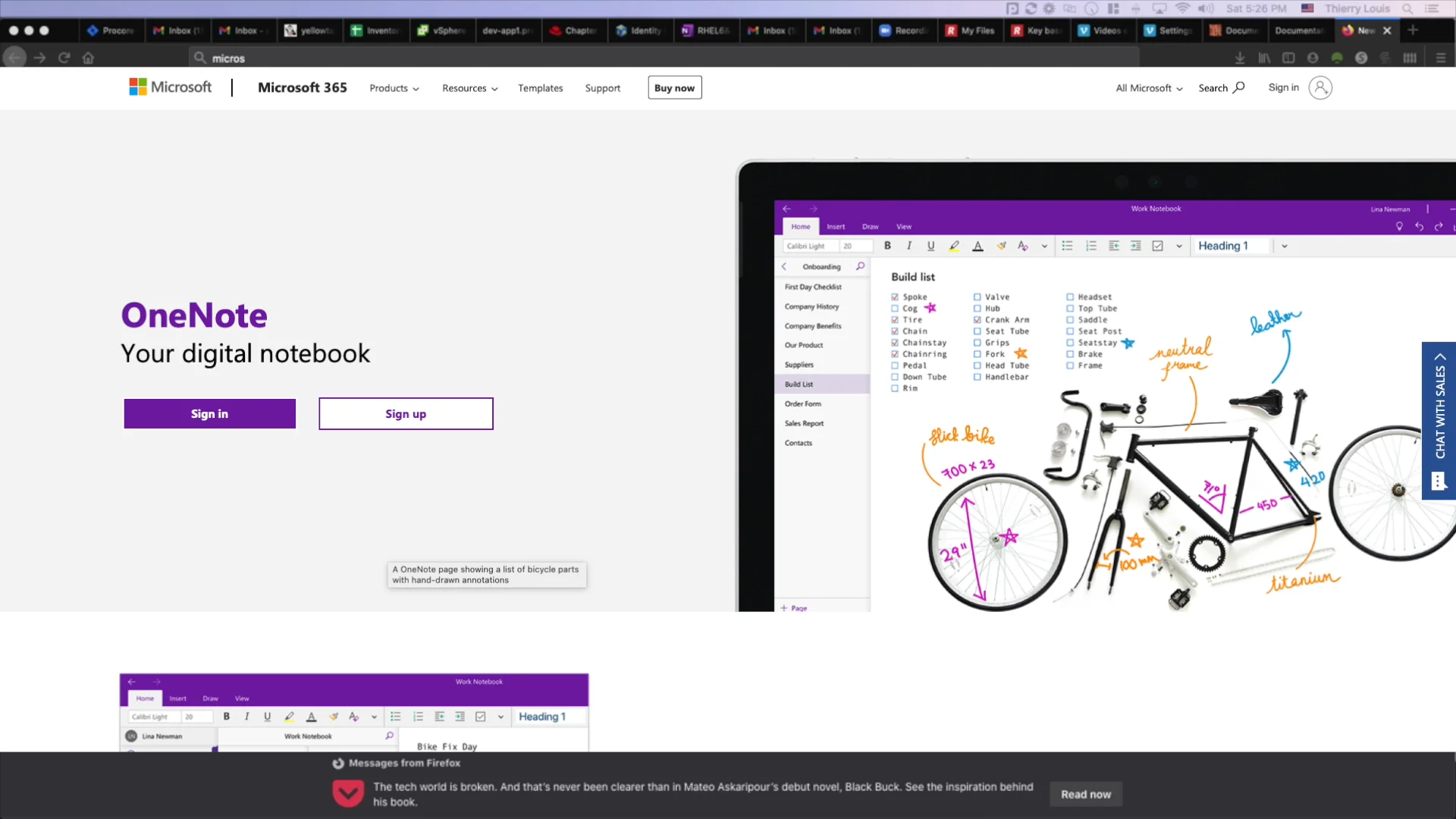Click the Read now button
This screenshot has height=819, width=1456.
point(1085,794)
